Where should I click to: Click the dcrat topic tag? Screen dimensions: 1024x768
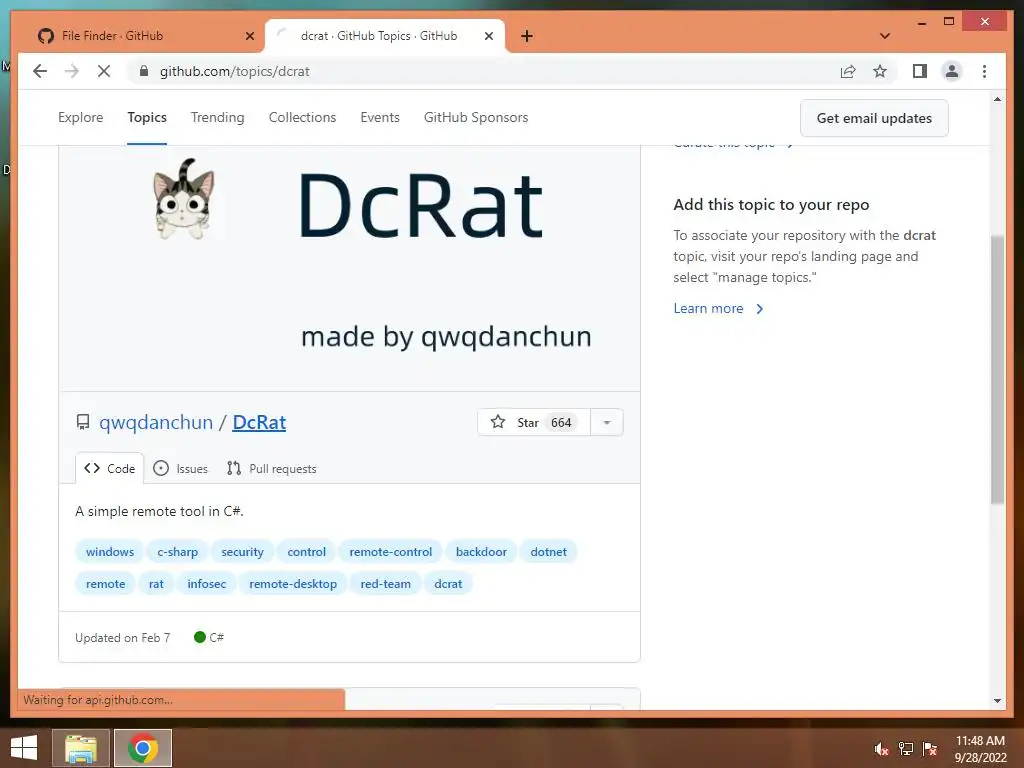click(448, 584)
